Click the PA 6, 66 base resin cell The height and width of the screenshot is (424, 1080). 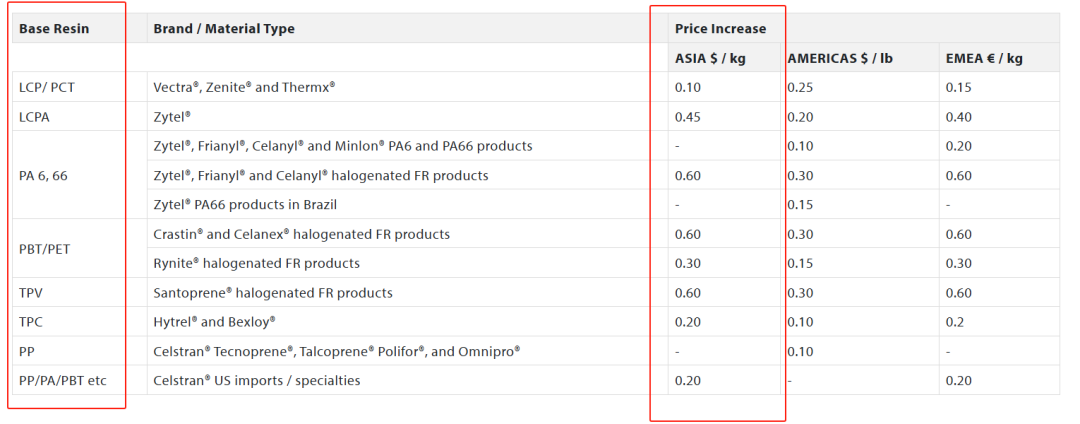coord(45,176)
